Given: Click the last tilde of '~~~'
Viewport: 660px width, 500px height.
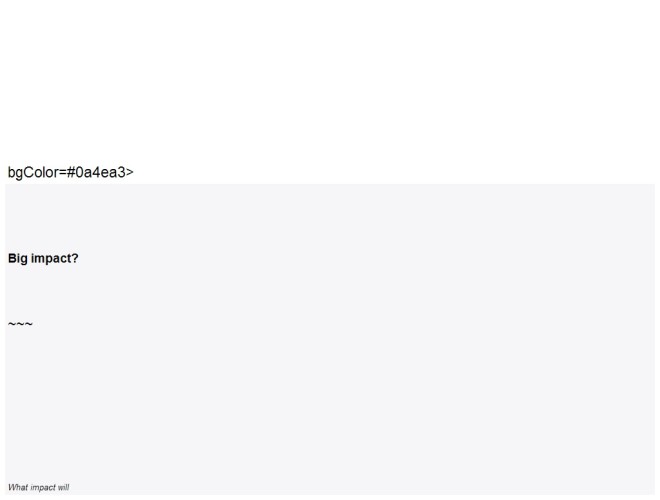Looking at the screenshot, I should (x=29, y=324).
